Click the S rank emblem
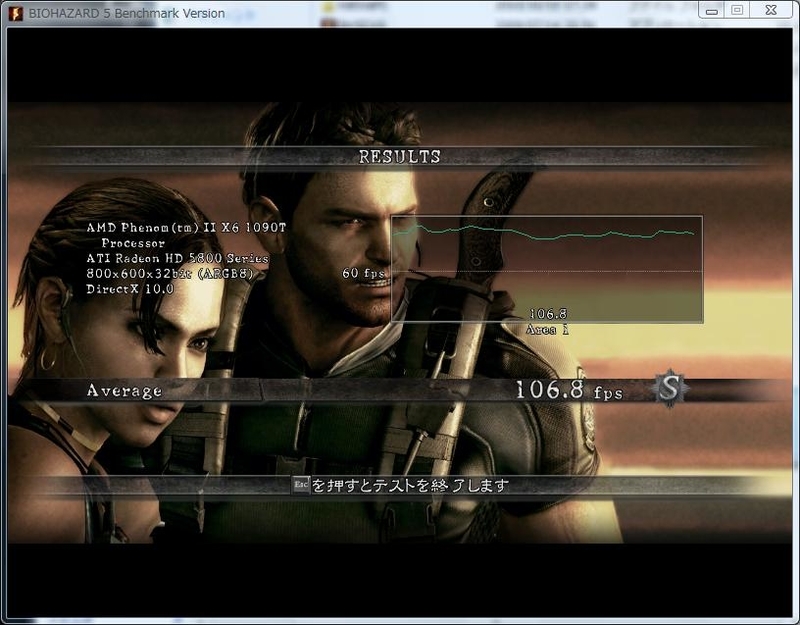This screenshot has width=800, height=625. 670,389
